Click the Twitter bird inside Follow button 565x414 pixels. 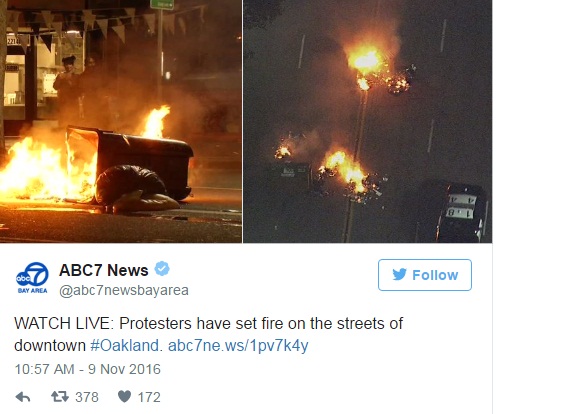coord(399,275)
